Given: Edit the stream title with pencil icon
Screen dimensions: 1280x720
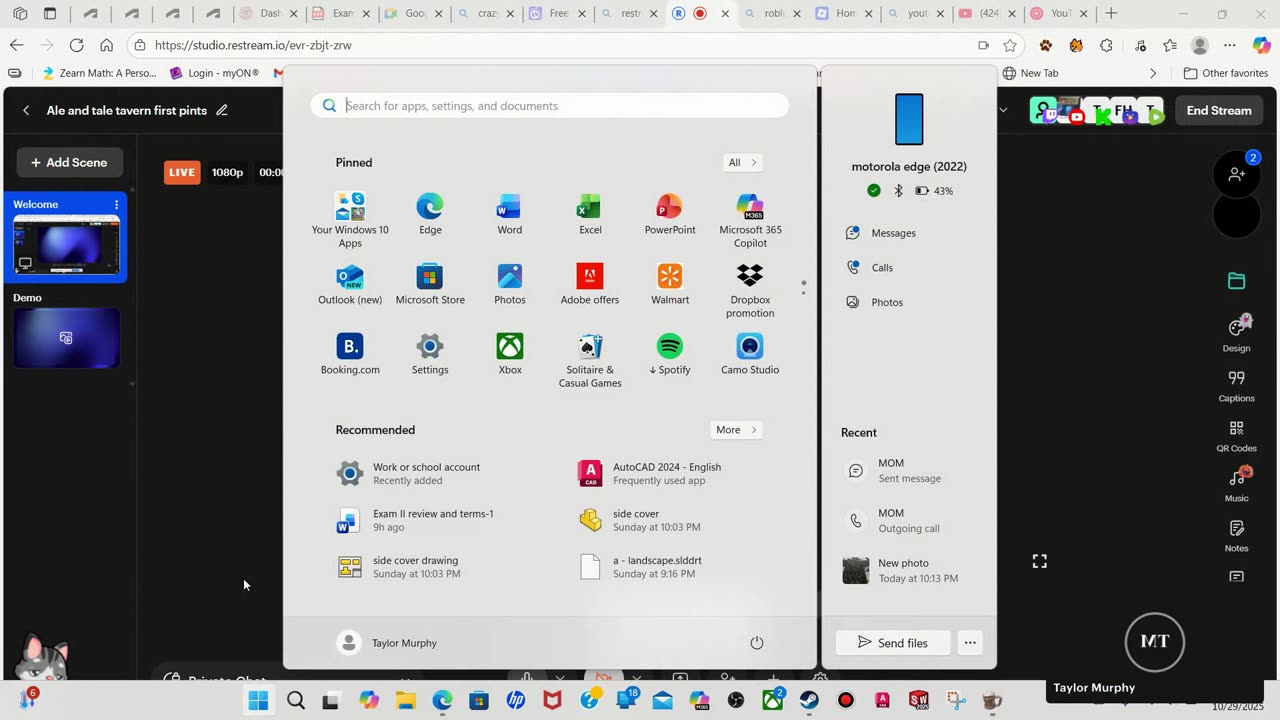Looking at the screenshot, I should 222,110.
